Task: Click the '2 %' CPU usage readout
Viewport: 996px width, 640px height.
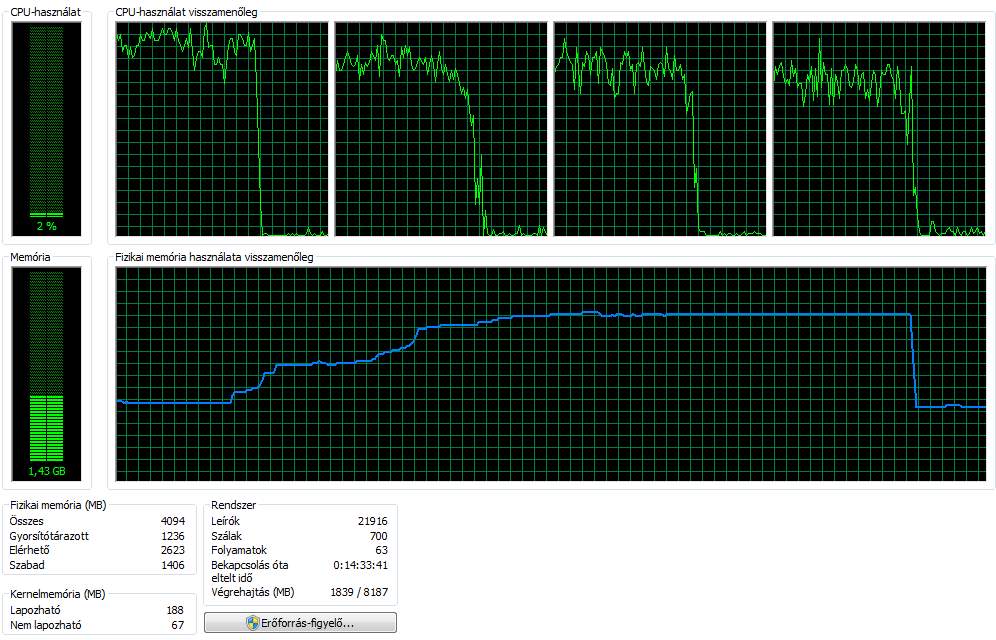Action: click(46, 226)
